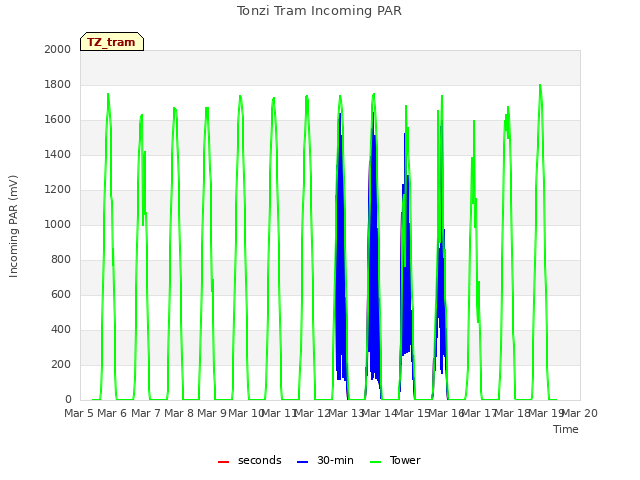Click the 2000 y-axis tick label
This screenshot has height=480, width=640.
(x=58, y=49)
